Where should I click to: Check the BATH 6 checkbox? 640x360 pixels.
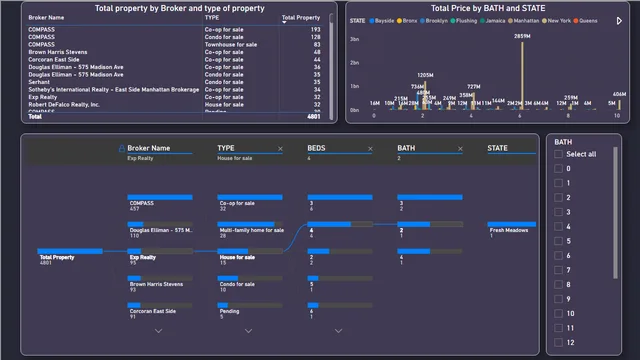558,256
